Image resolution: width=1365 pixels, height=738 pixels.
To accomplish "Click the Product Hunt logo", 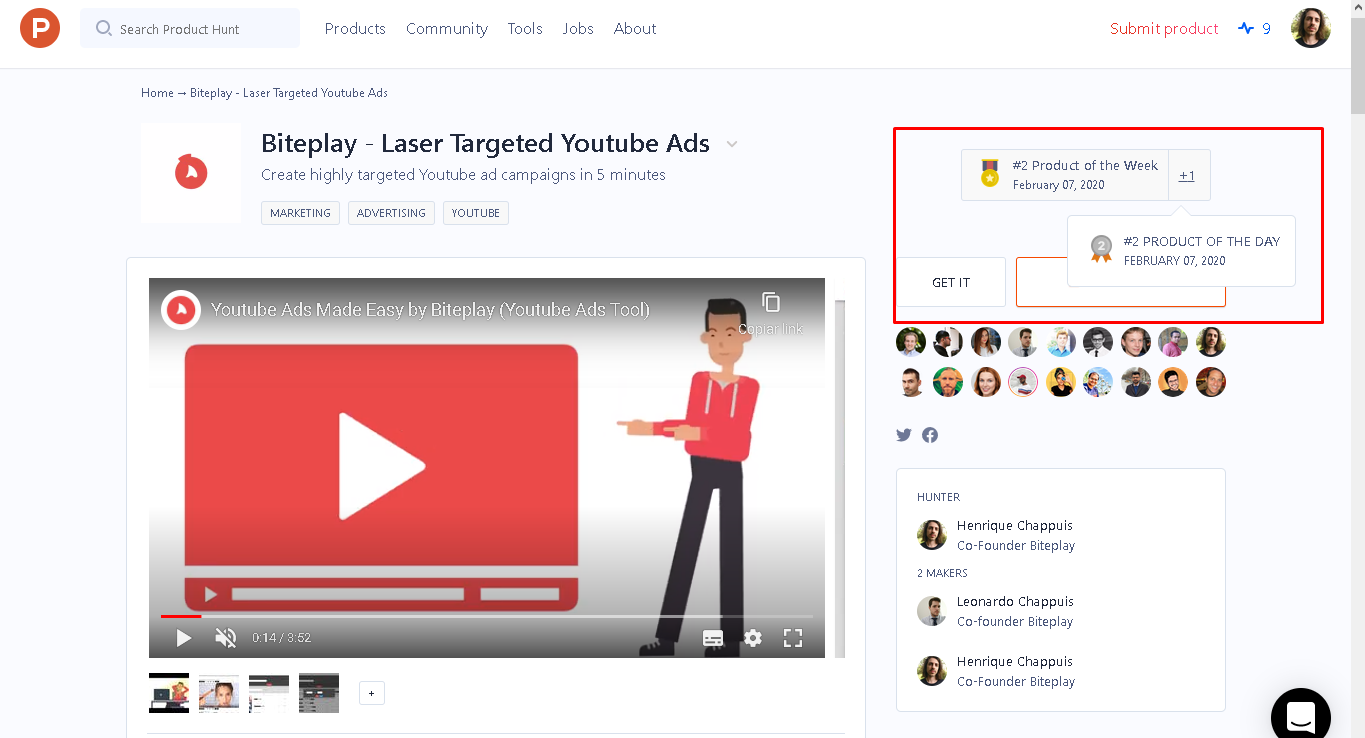I will [40, 28].
